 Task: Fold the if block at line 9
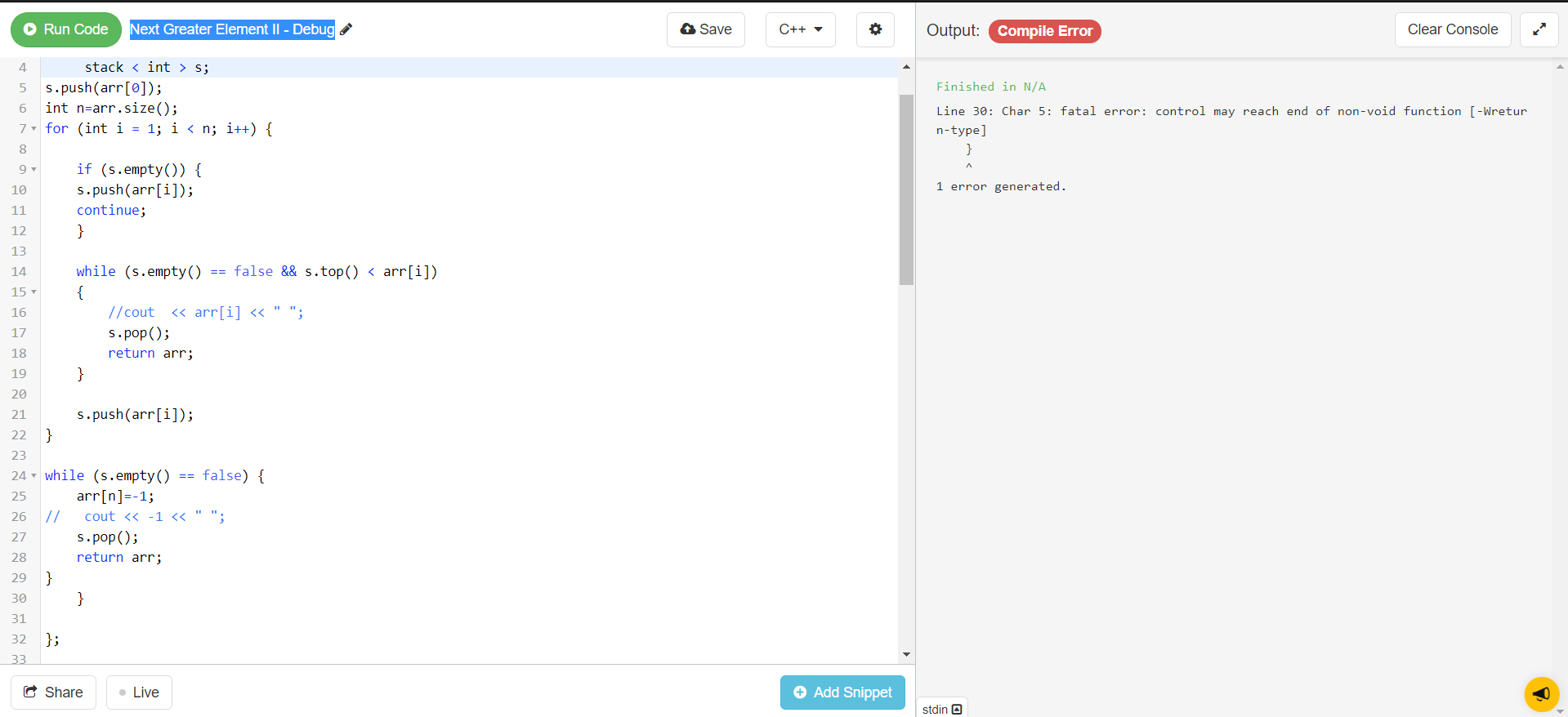pos(34,170)
